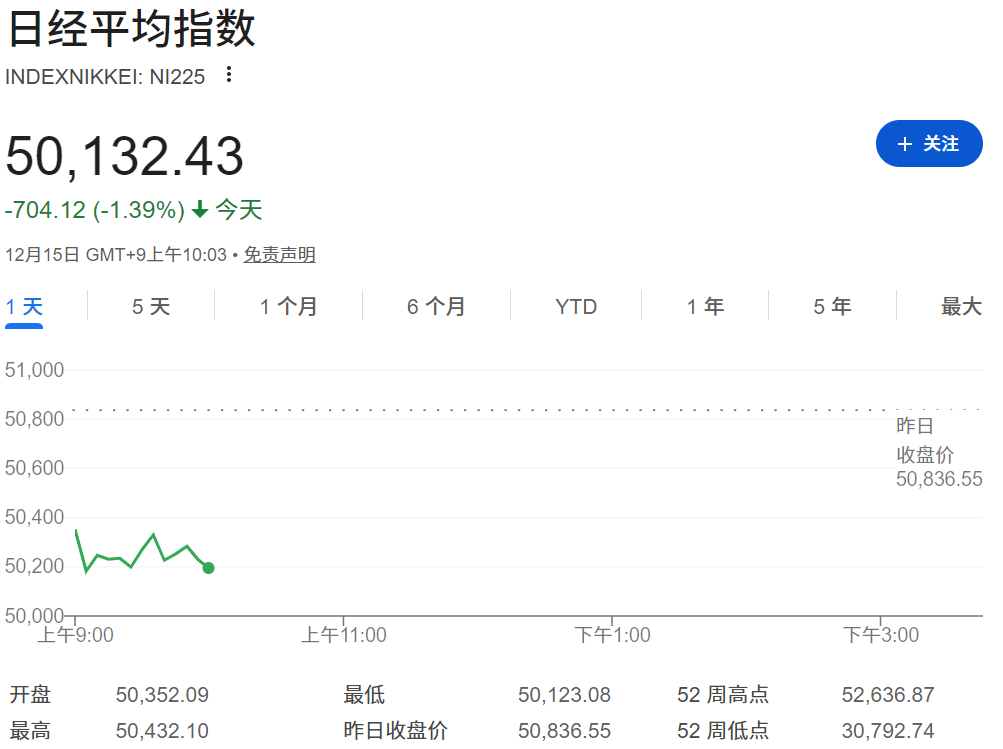Viewport: 1003px width, 749px height.
Task: Switch to the 5年 history view
Action: (x=831, y=307)
